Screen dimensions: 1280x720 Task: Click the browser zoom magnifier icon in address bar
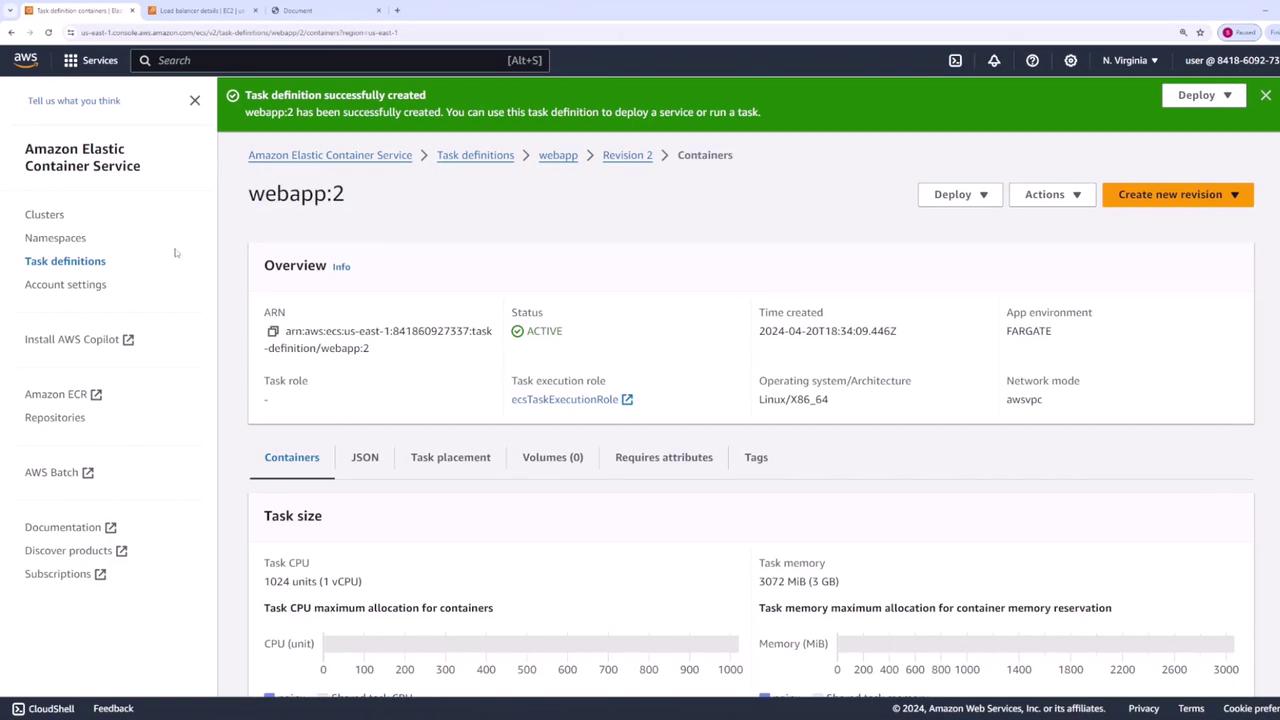coord(1183,32)
